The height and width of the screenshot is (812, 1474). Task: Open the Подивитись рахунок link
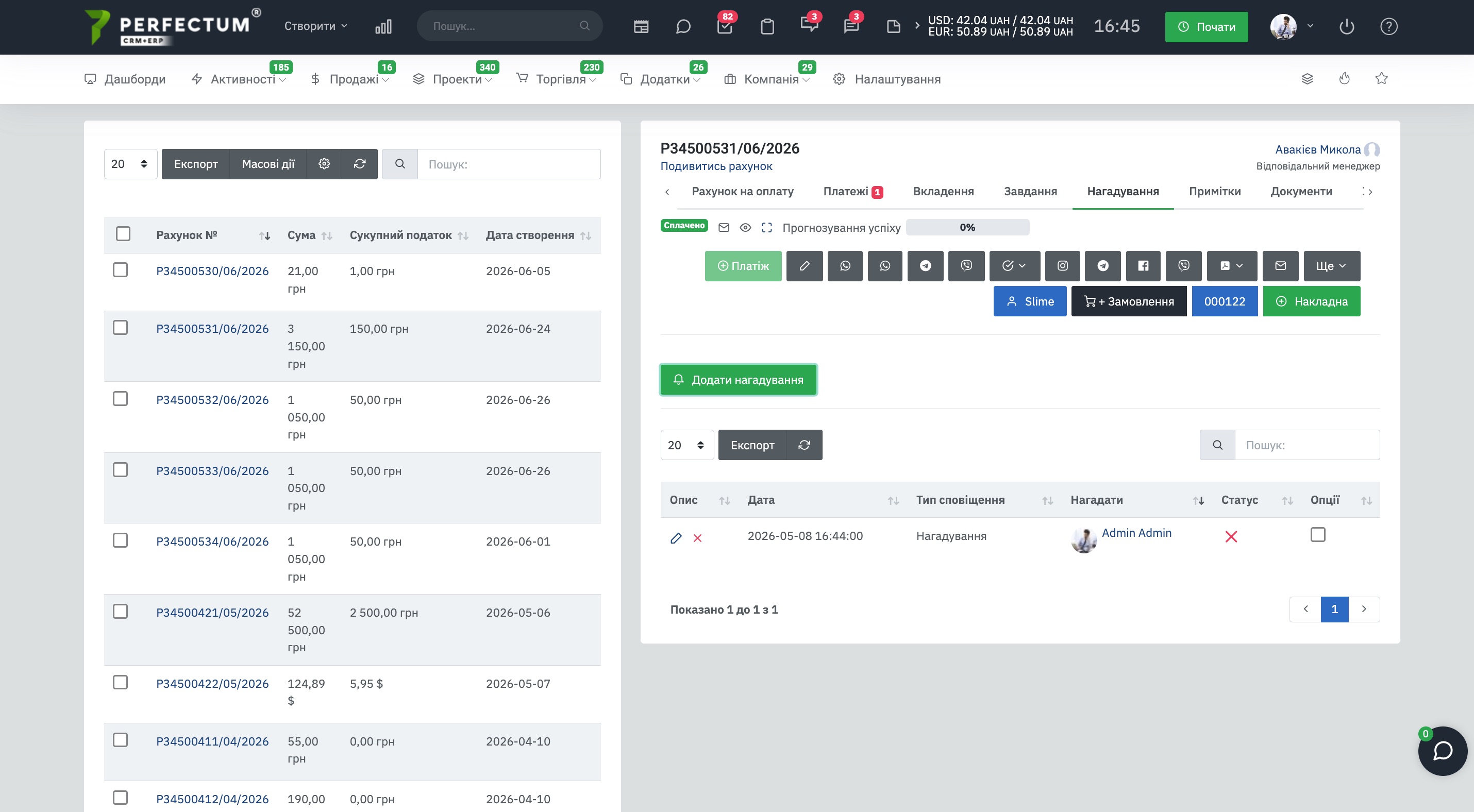(x=716, y=166)
